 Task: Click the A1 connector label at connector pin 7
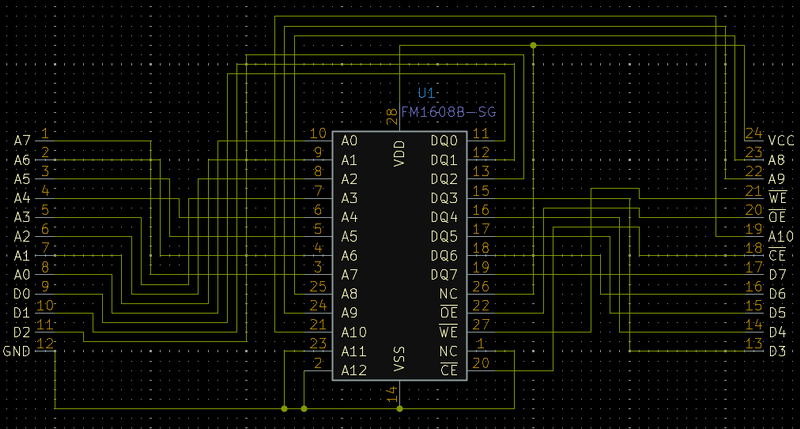coord(22,256)
